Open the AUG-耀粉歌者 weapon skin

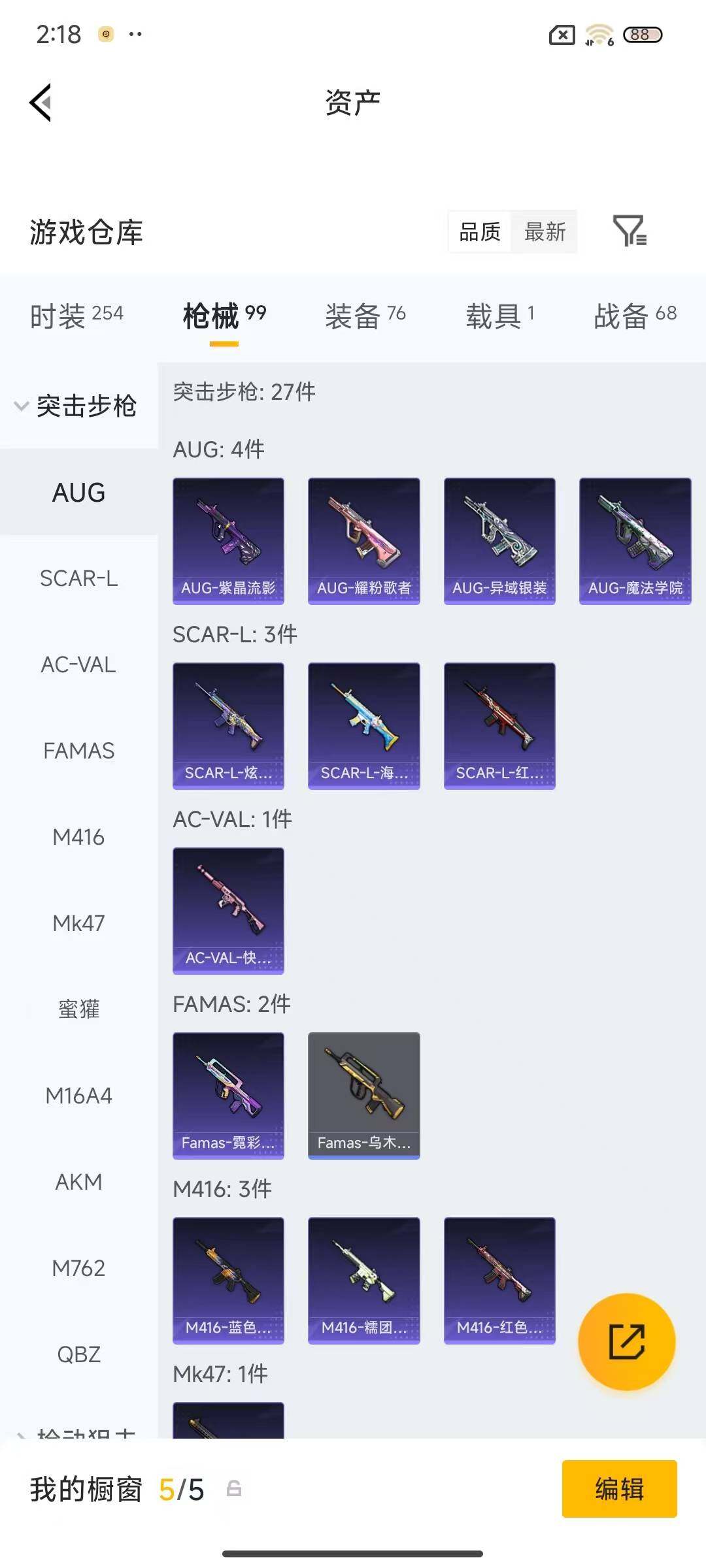click(364, 541)
